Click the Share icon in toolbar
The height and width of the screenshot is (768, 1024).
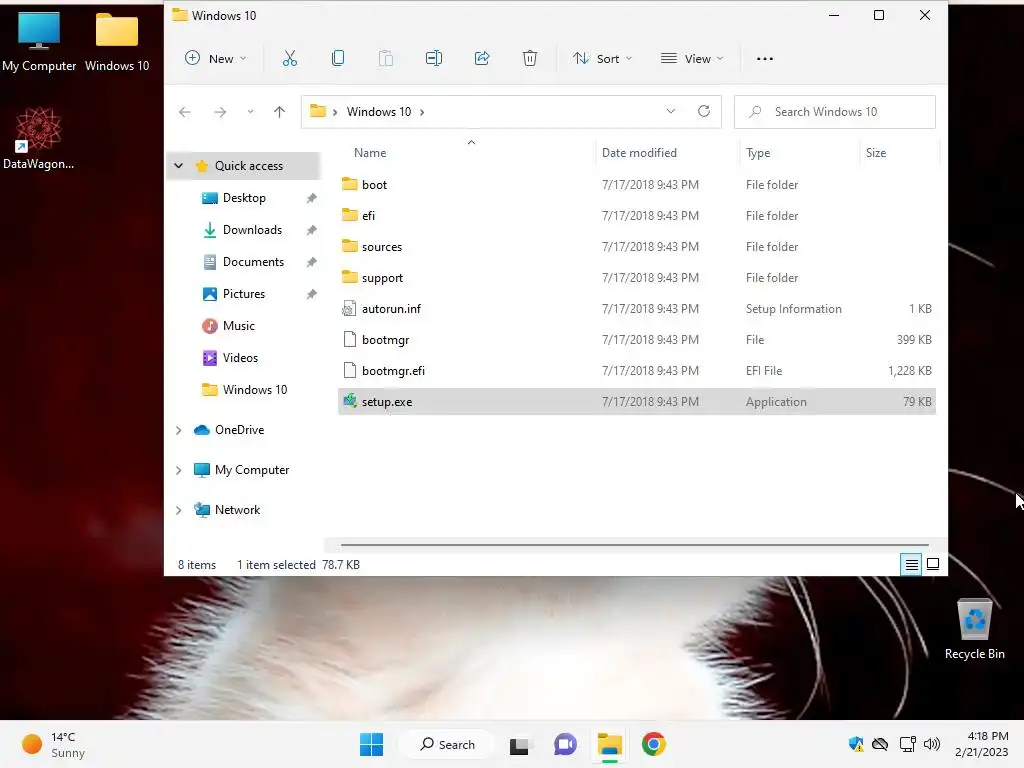[482, 59]
